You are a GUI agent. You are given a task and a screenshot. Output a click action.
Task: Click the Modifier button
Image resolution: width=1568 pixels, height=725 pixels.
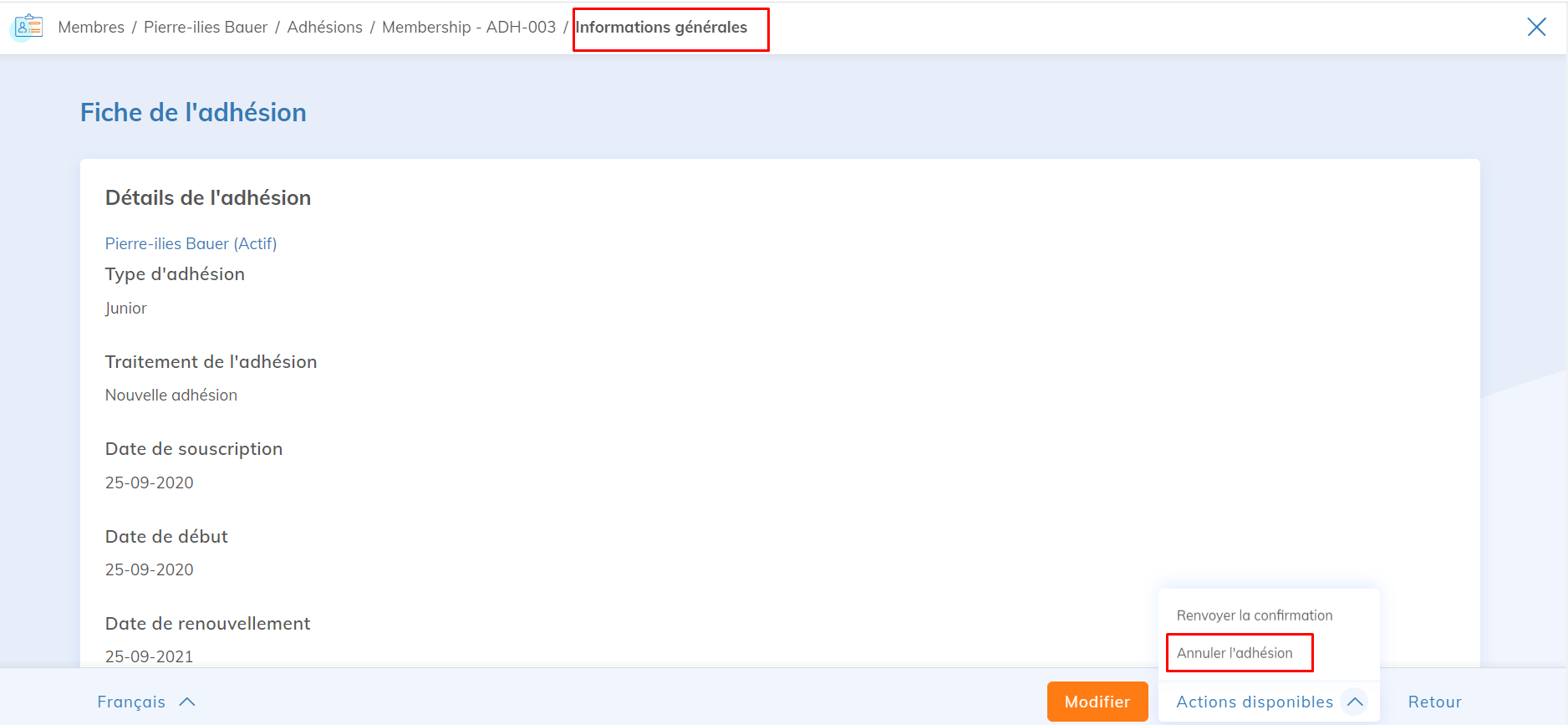pyautogui.click(x=1097, y=702)
